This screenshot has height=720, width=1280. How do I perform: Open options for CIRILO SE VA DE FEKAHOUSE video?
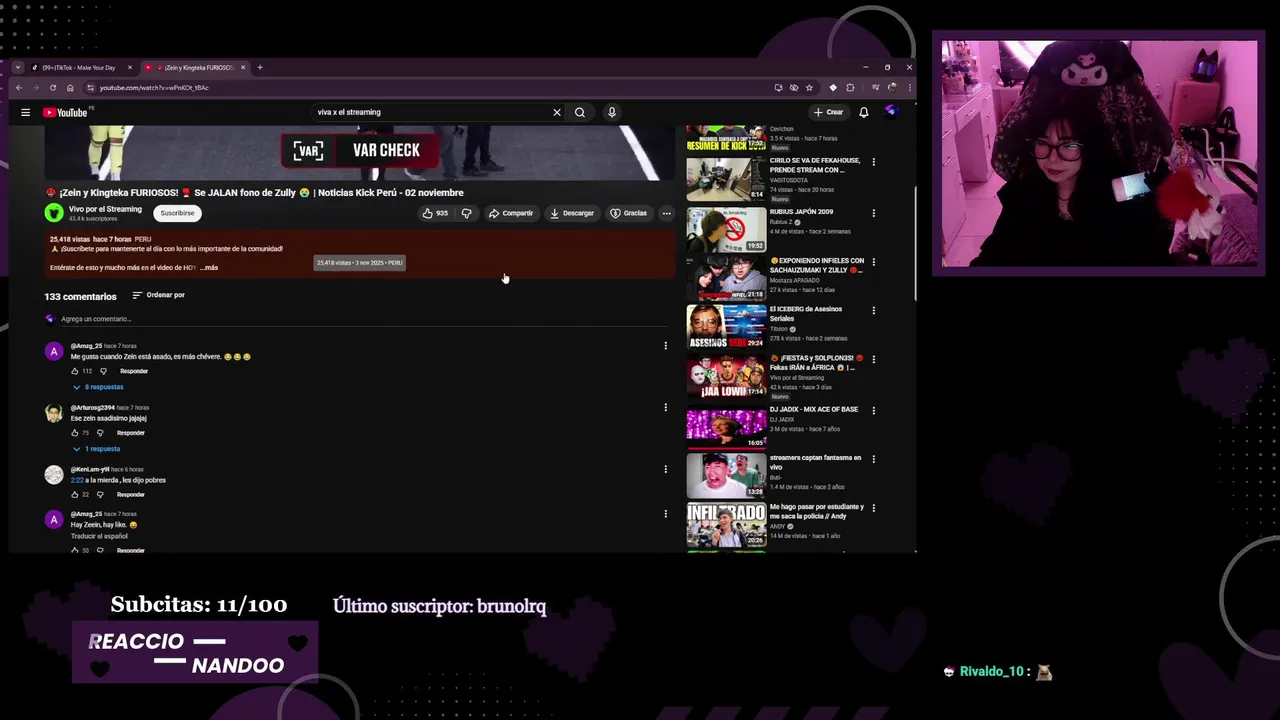point(873,162)
